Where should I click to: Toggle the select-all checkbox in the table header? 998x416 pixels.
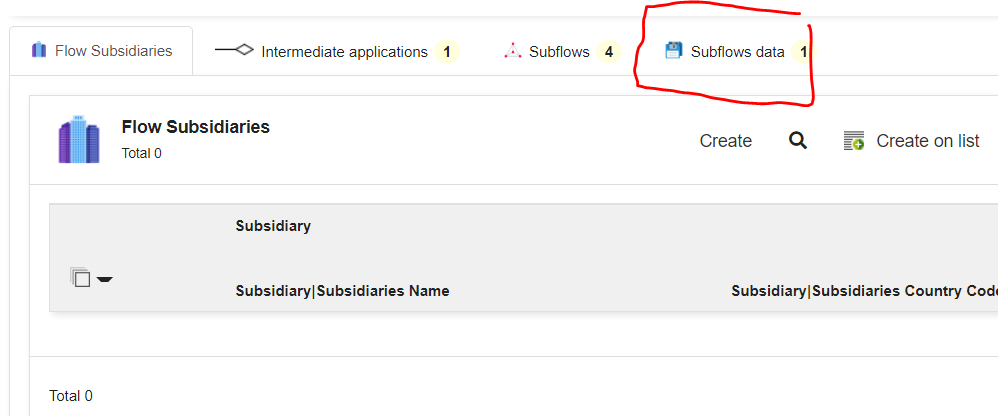point(81,278)
